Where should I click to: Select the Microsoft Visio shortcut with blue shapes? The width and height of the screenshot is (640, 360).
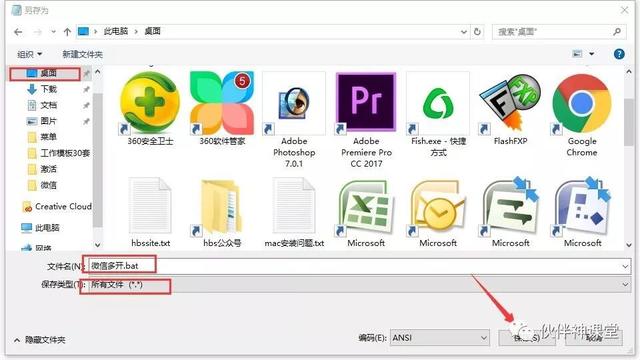[582, 207]
